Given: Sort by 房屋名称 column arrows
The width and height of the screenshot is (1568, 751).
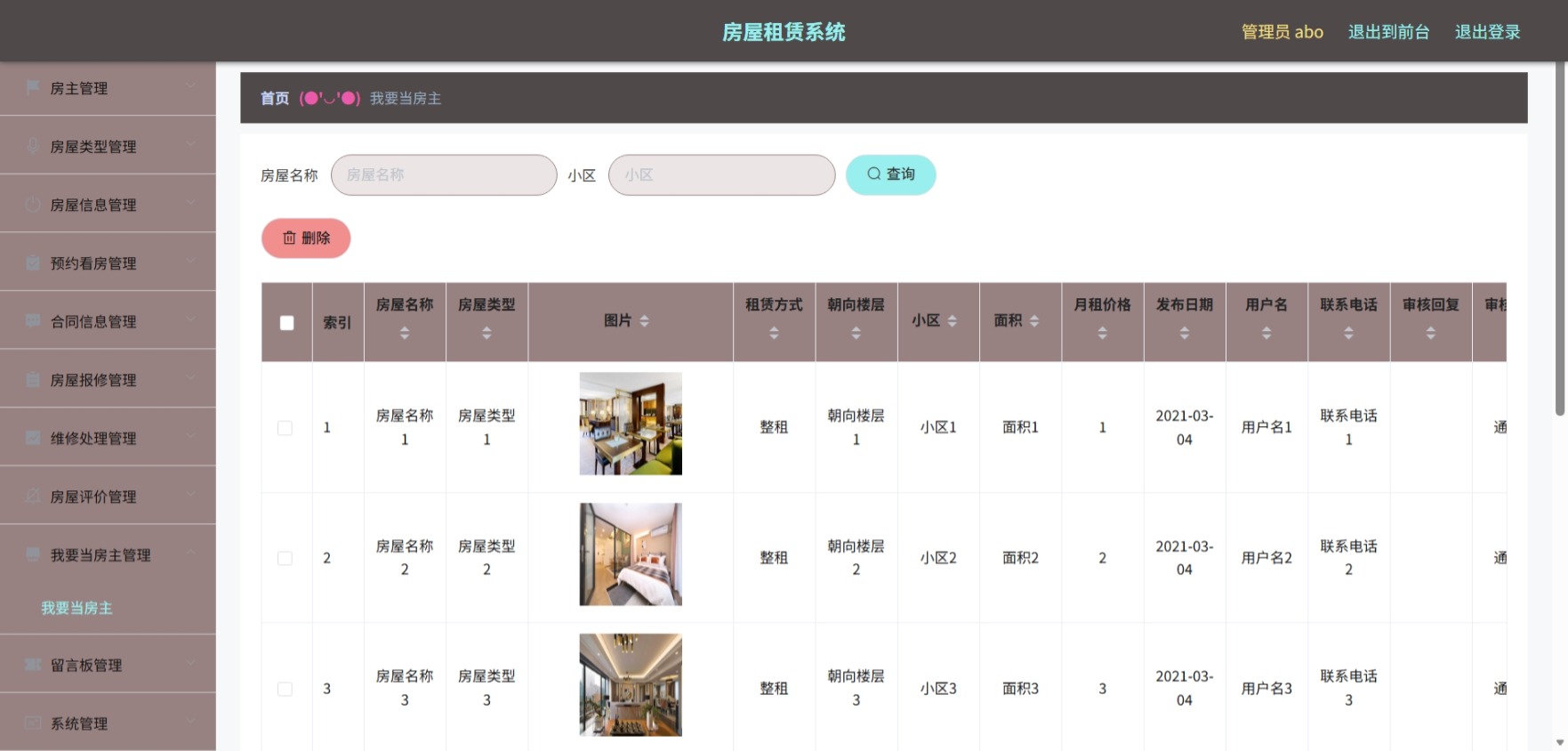Looking at the screenshot, I should (x=405, y=333).
